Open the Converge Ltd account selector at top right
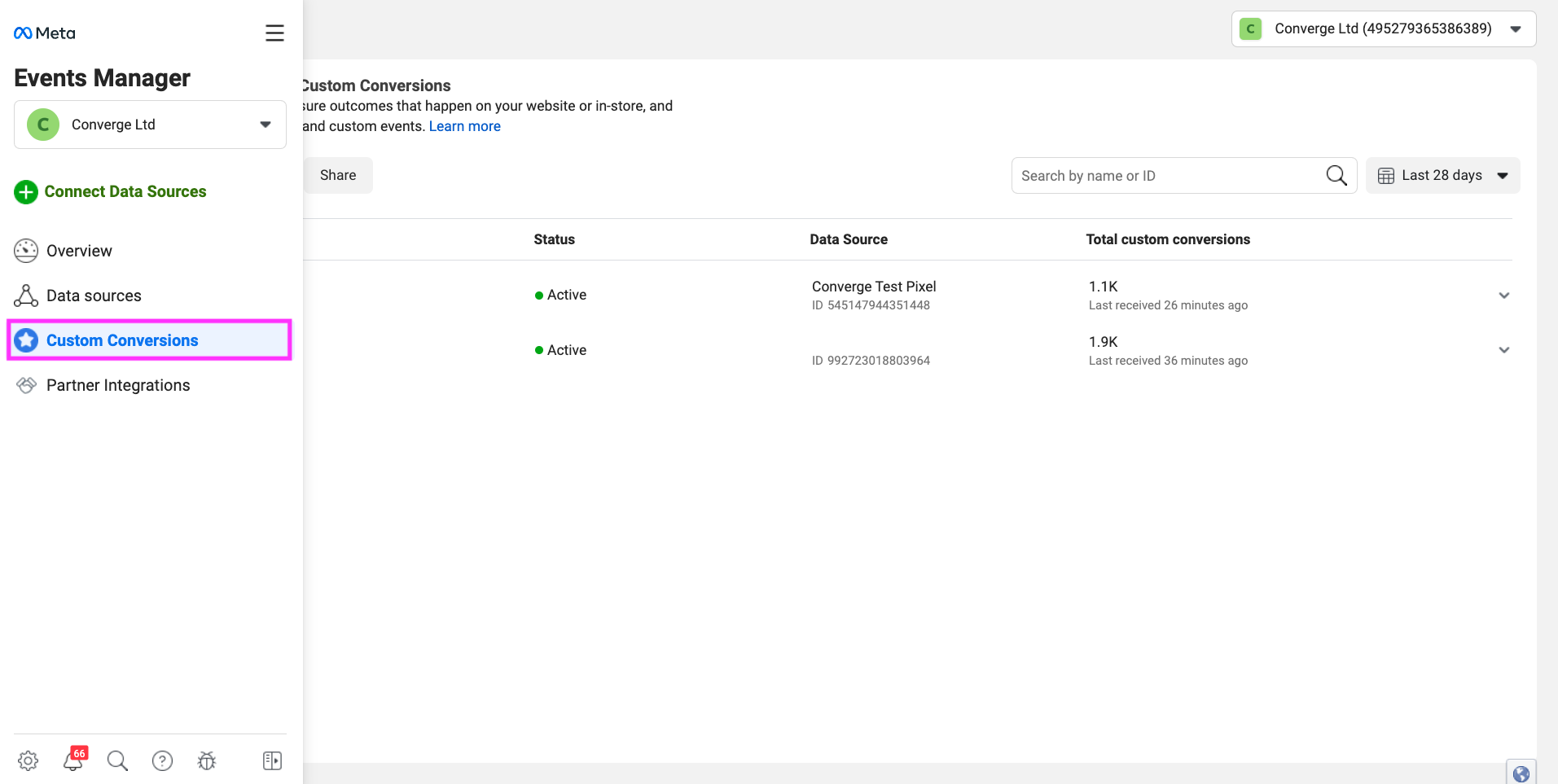This screenshot has width=1558, height=784. coord(1384,29)
